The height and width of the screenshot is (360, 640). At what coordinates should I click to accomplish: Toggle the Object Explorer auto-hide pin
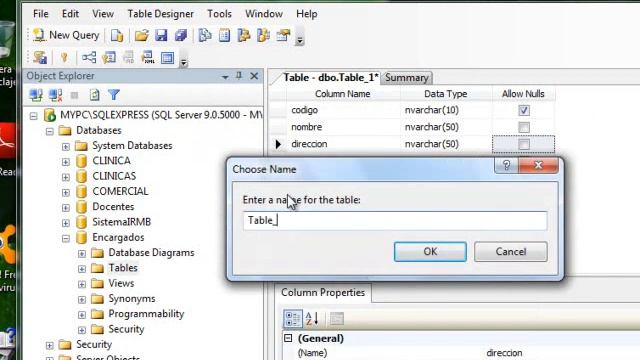tap(239, 76)
